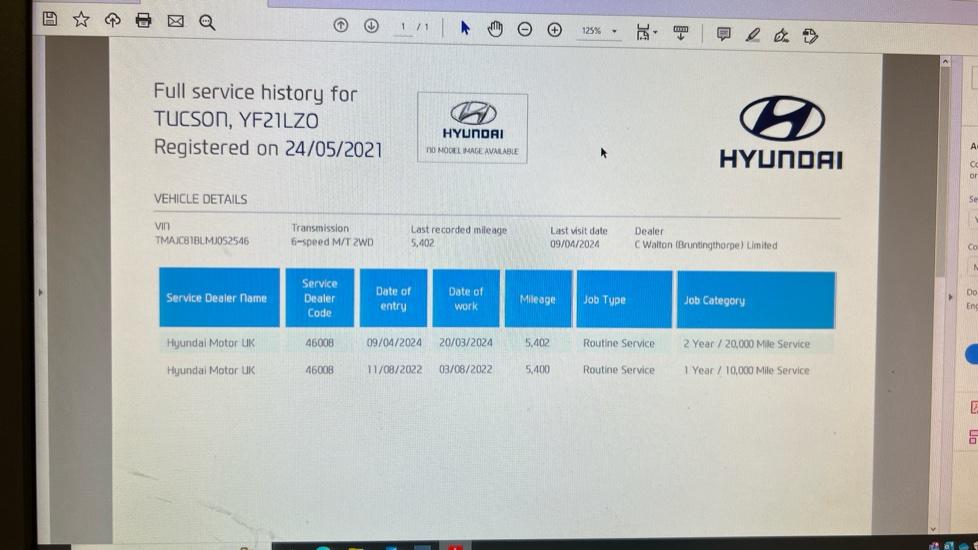The width and height of the screenshot is (978, 550).
Task: Open the fit page options tool
Action: tap(646, 32)
